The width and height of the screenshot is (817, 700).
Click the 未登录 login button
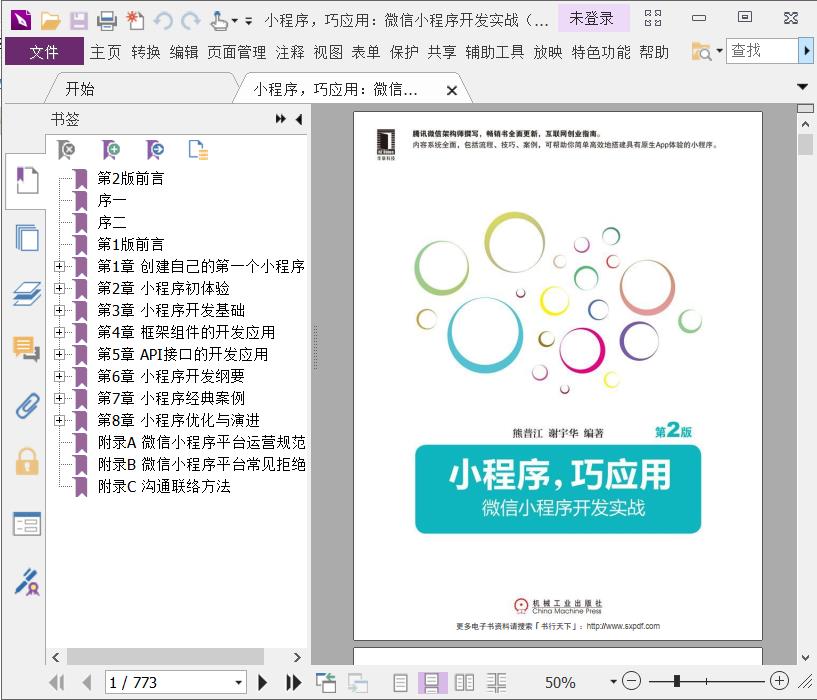tap(592, 19)
